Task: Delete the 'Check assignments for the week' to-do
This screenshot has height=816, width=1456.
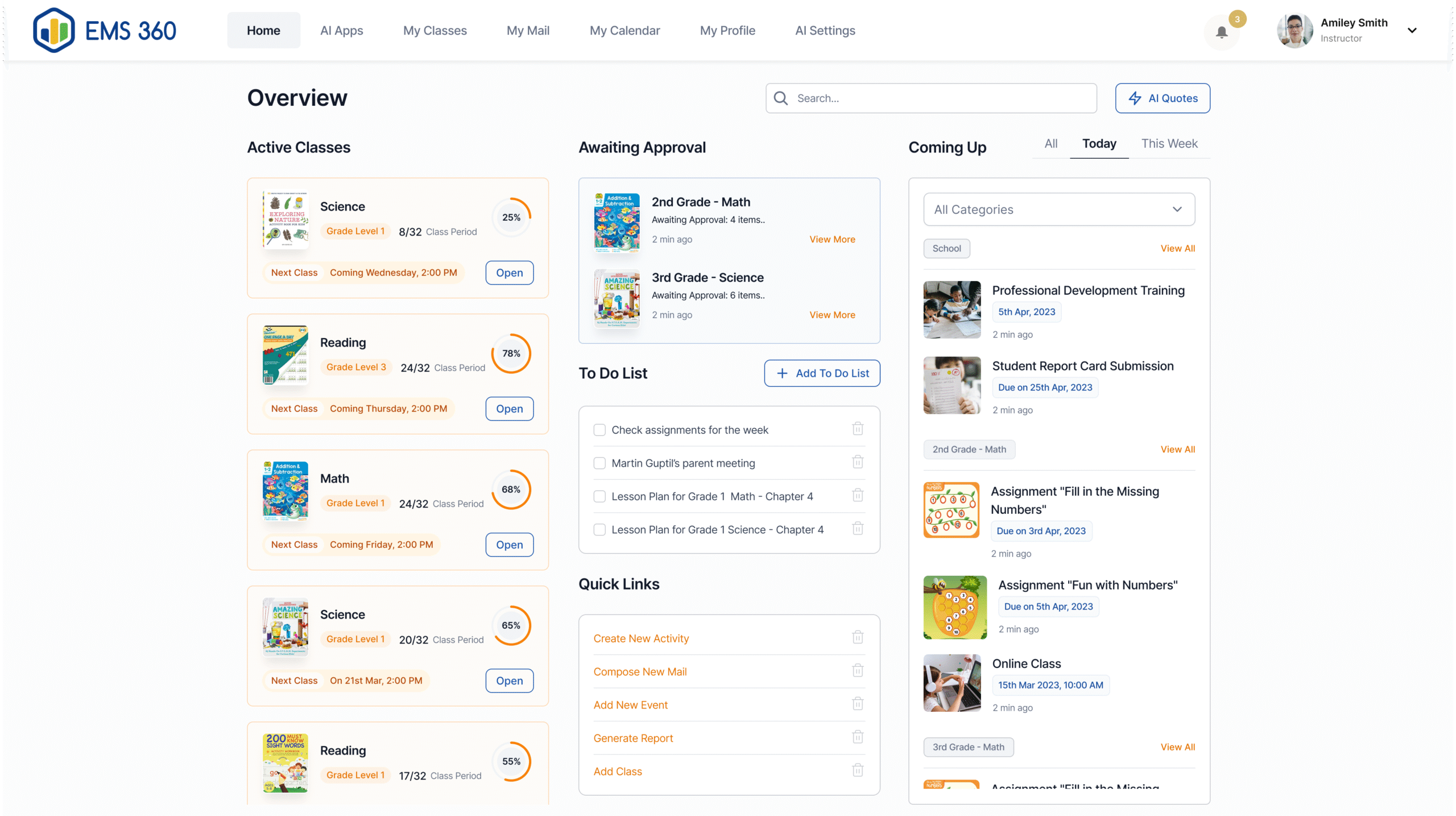Action: point(858,429)
